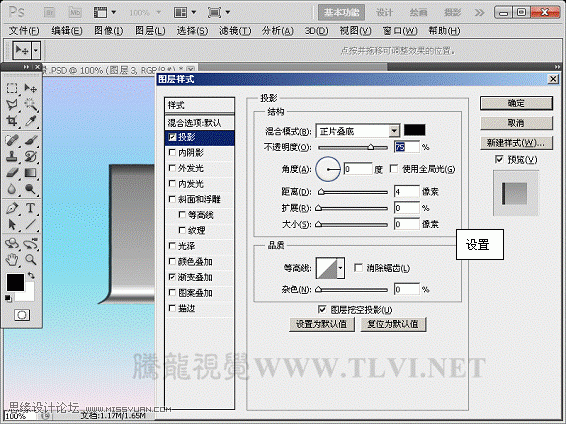Select the Path Selection tool
The height and width of the screenshot is (424, 566).
(x=12, y=224)
